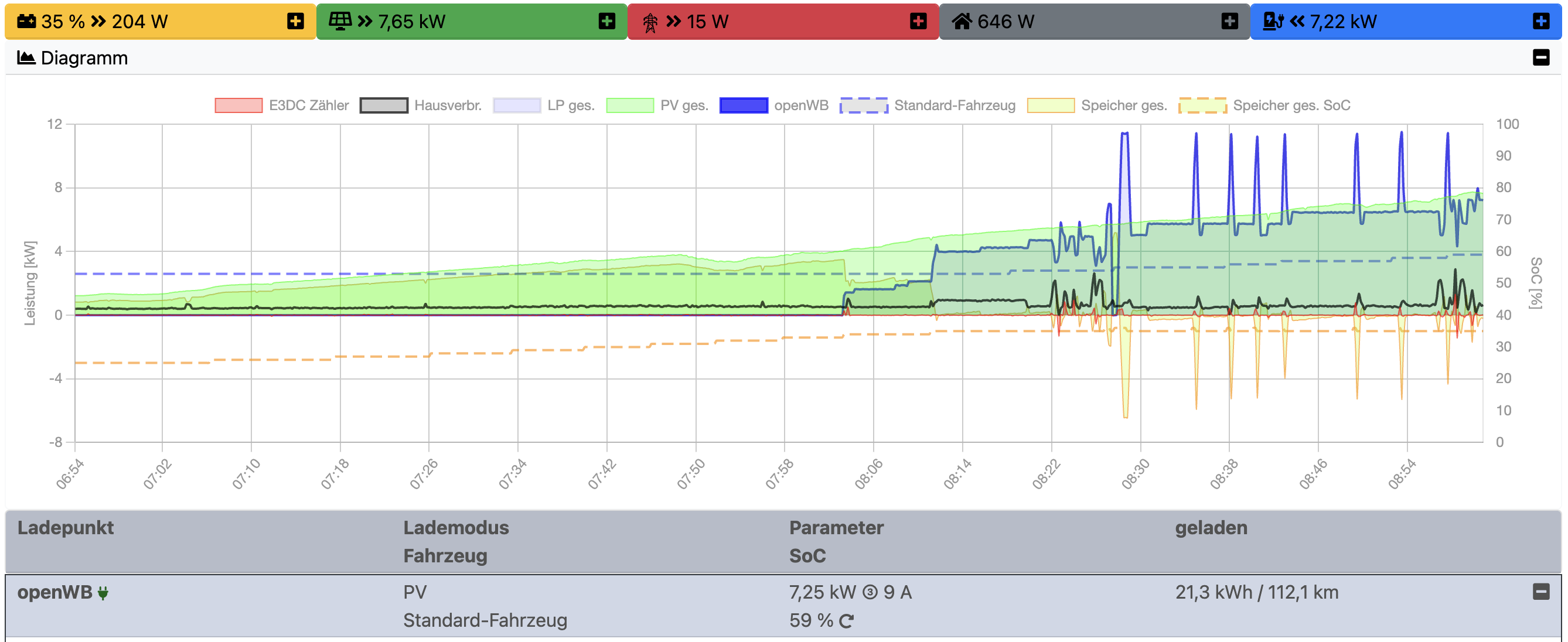Click the openWB charge point name

coord(54,592)
